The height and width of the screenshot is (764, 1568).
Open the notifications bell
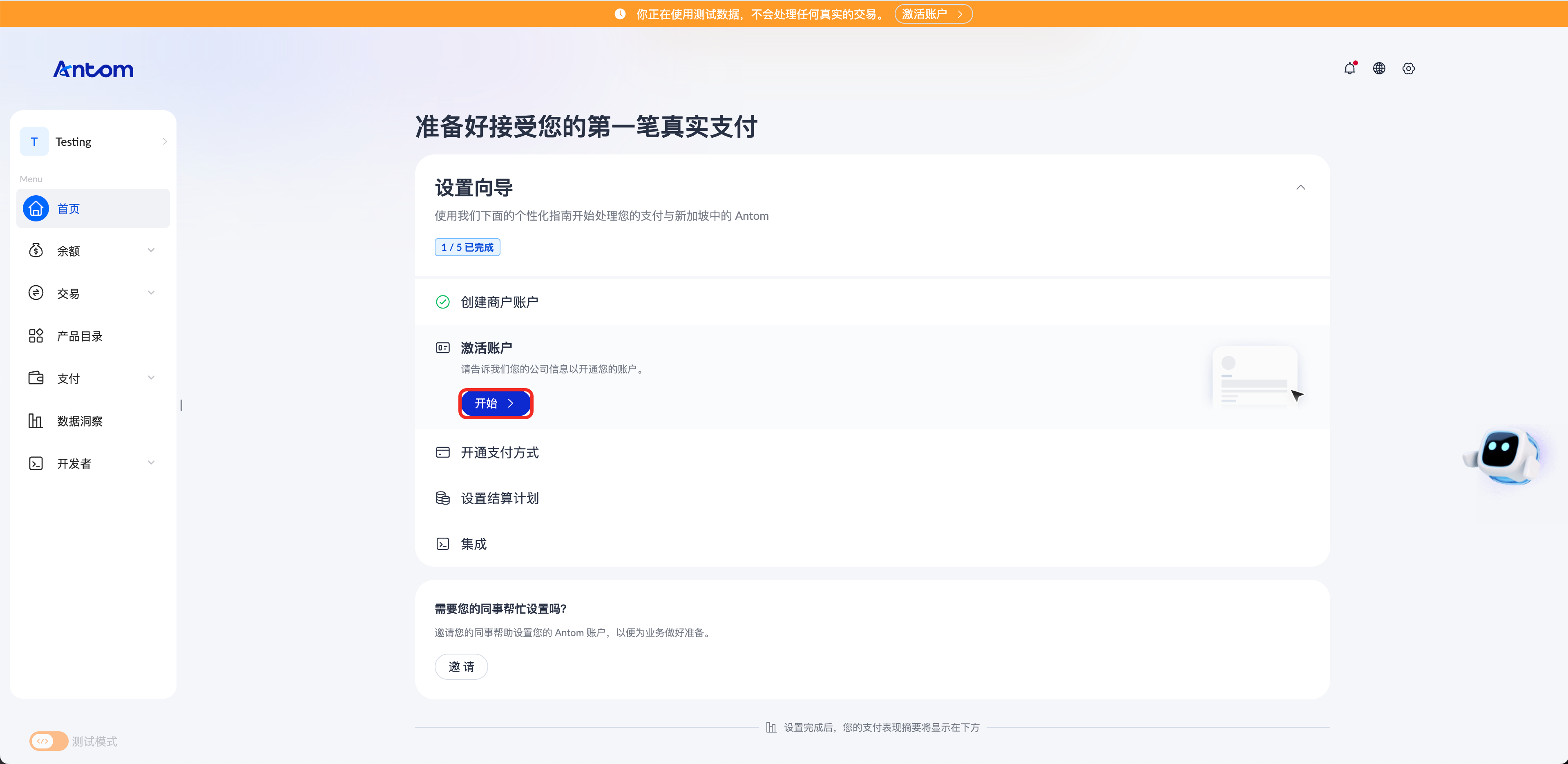(x=1349, y=68)
